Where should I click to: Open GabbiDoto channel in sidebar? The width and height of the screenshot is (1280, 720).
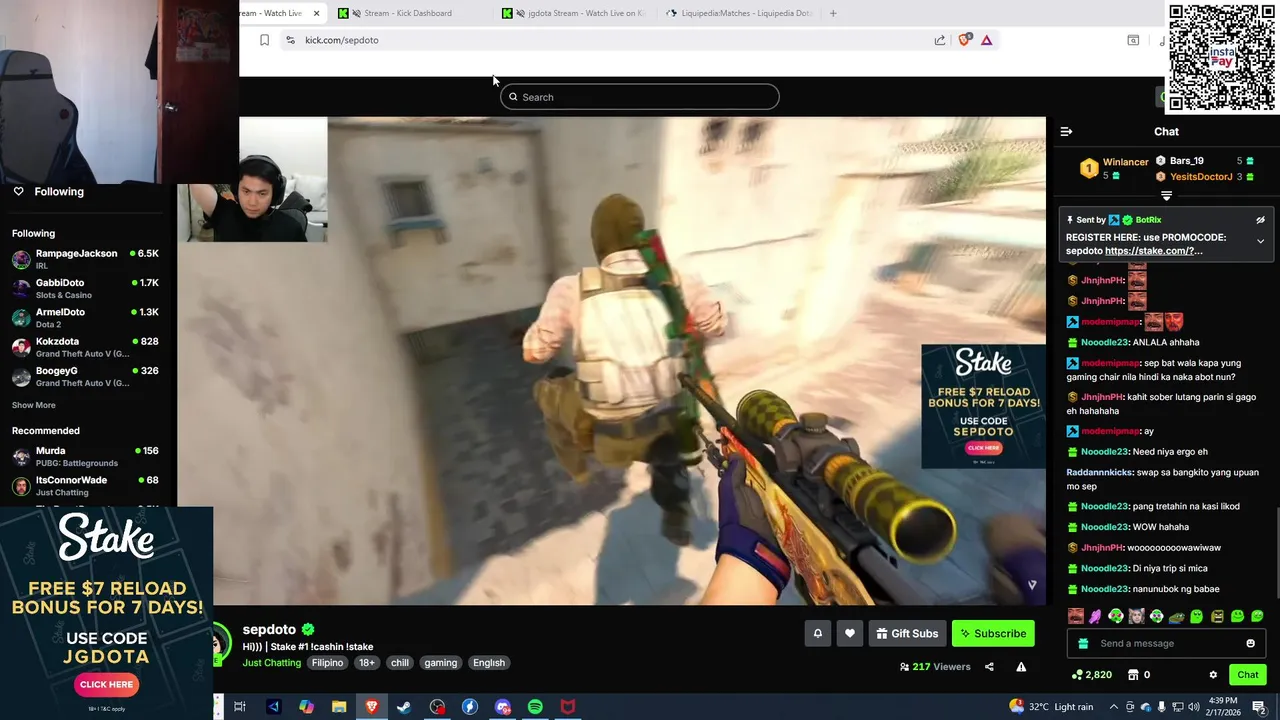pos(85,288)
